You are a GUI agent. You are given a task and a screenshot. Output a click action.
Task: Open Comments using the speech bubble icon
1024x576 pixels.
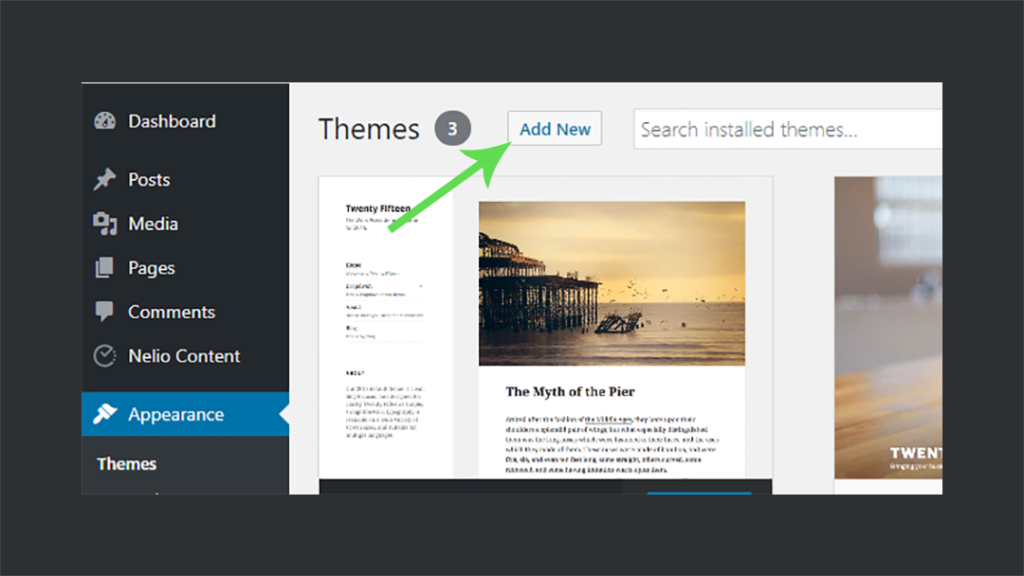[x=104, y=311]
